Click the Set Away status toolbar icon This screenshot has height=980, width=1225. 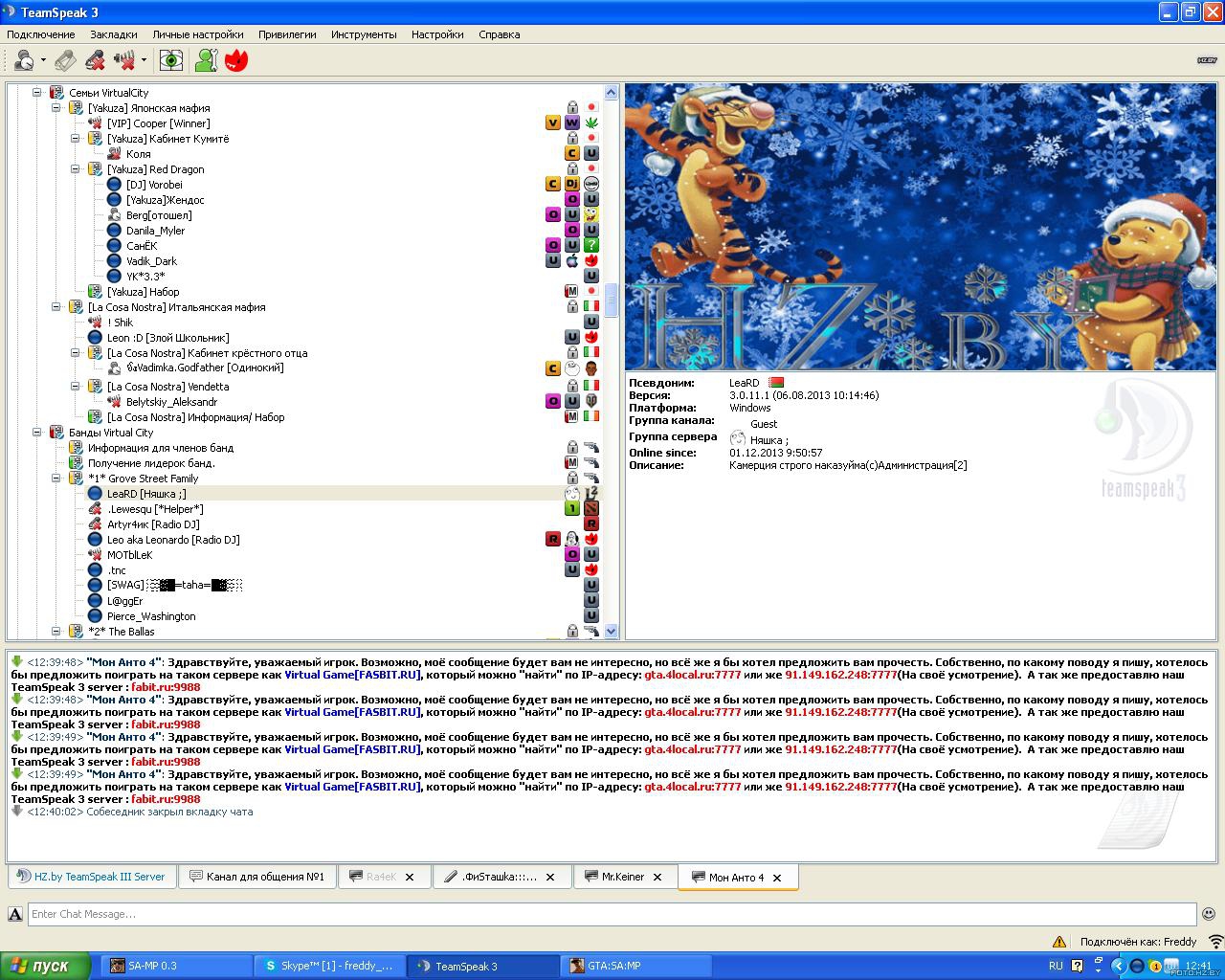click(23, 60)
